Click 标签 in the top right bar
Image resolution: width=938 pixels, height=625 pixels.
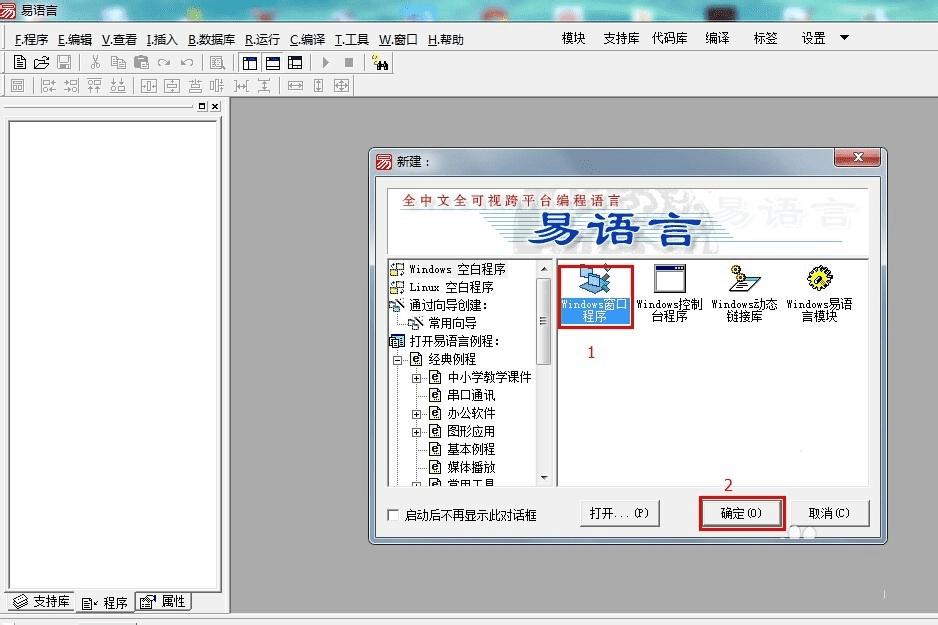tap(765, 38)
